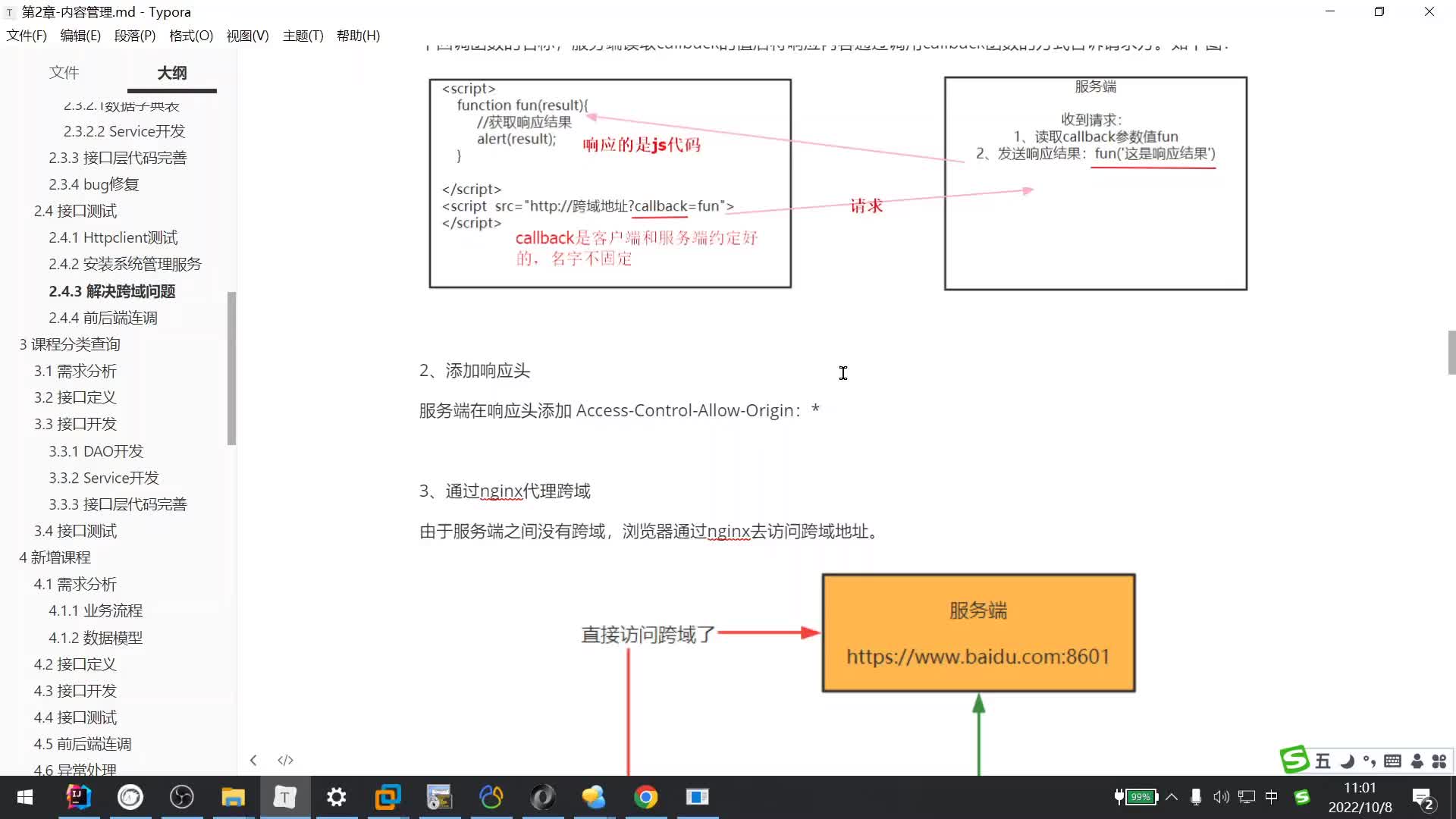
Task: Jump to outline item 2.3.2.2 Service开发
Action: click(x=124, y=131)
